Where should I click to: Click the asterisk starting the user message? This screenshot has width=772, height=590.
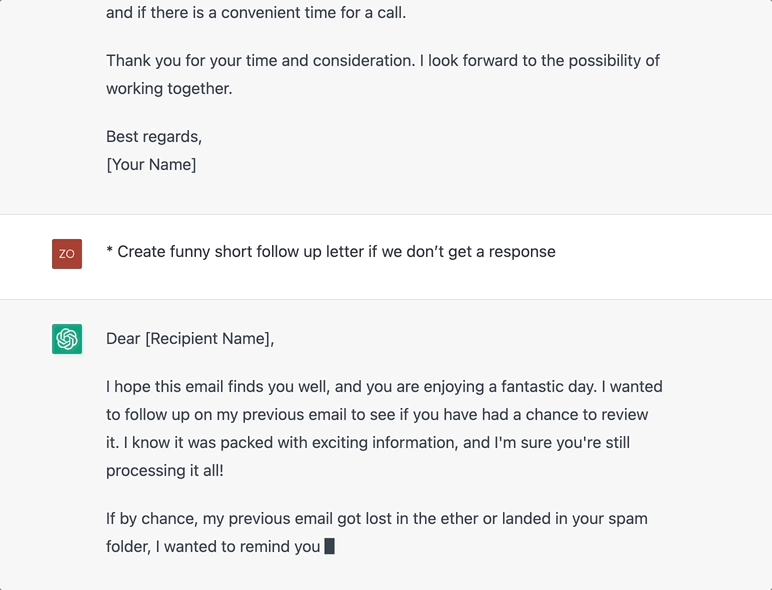pos(109,250)
